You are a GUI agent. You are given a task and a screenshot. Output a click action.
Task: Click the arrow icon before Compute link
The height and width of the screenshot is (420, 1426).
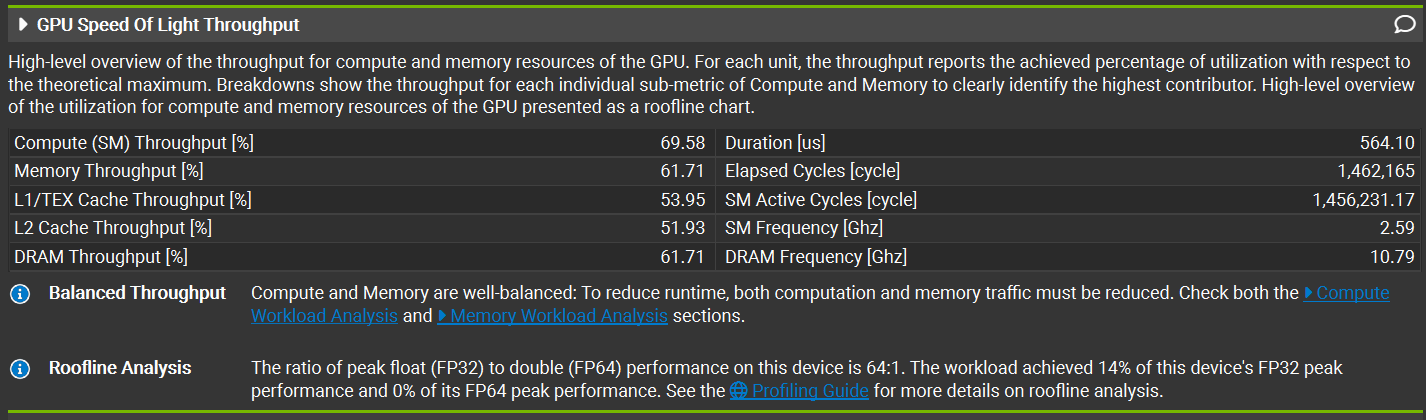pyautogui.click(x=1309, y=293)
